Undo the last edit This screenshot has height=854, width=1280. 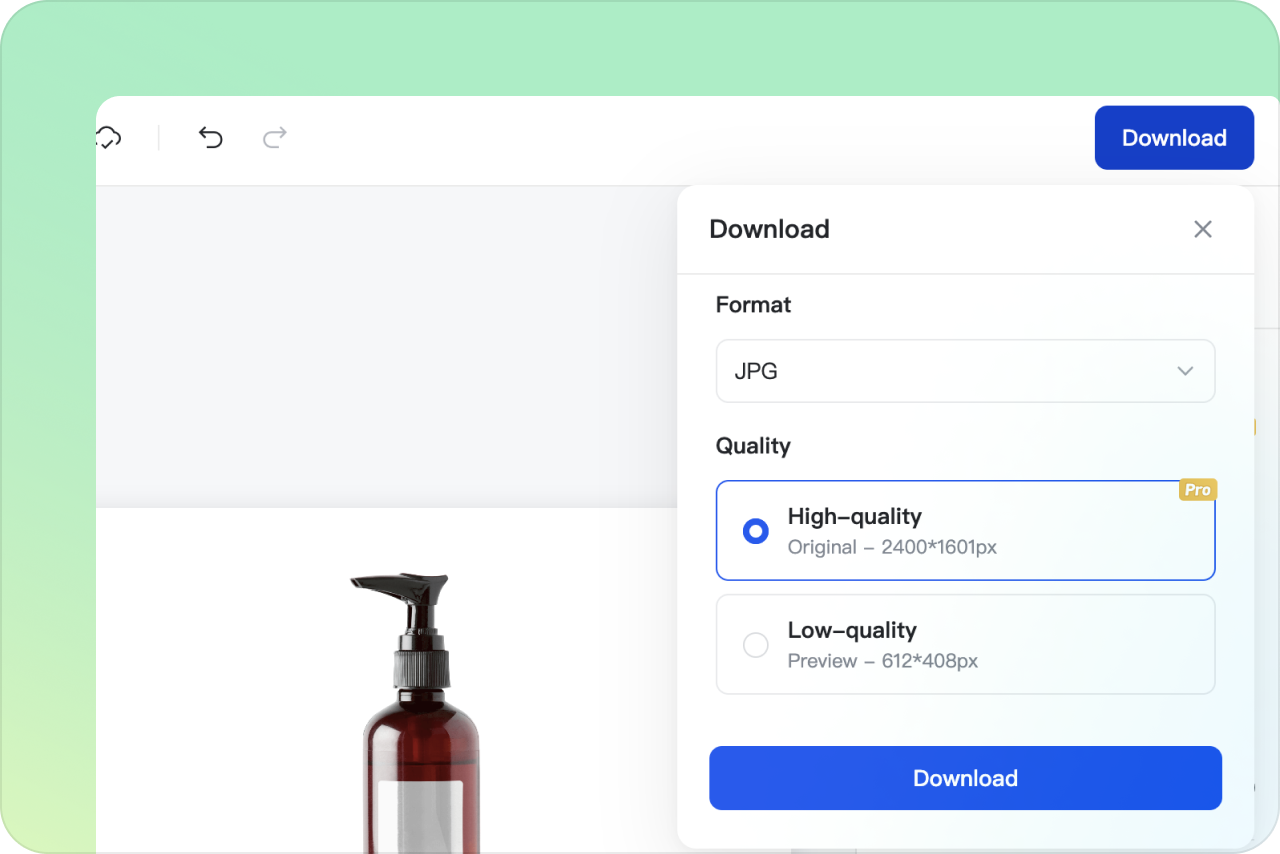point(210,137)
